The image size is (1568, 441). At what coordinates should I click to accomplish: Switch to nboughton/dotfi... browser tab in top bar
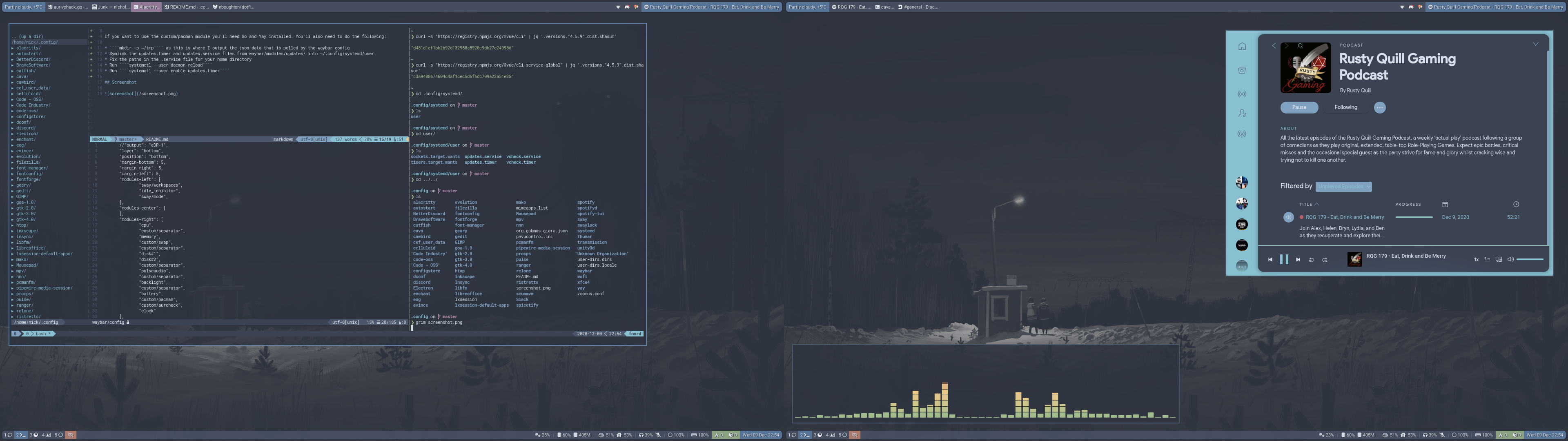234,7
